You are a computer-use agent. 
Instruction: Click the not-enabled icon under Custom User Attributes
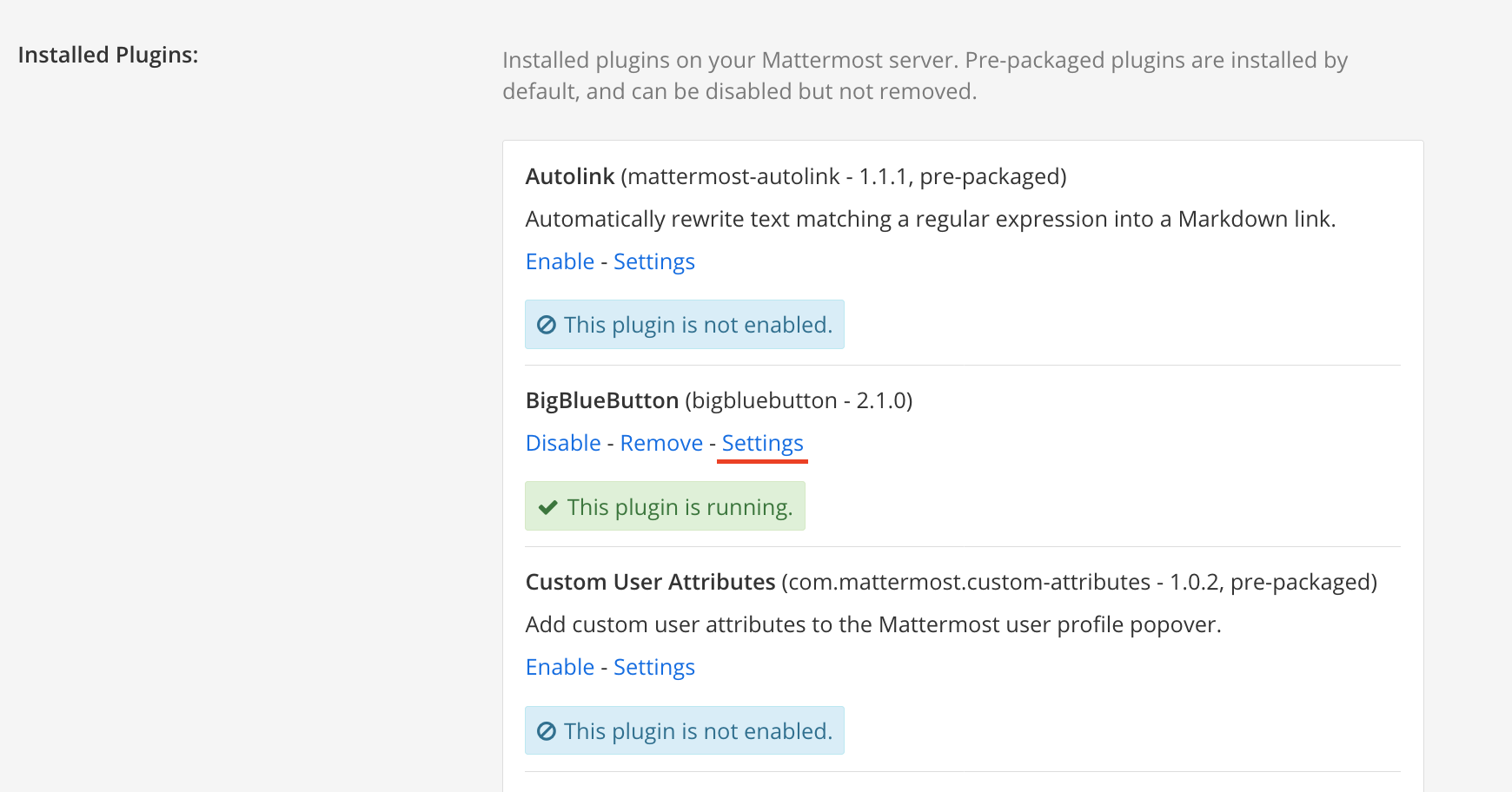click(x=547, y=731)
